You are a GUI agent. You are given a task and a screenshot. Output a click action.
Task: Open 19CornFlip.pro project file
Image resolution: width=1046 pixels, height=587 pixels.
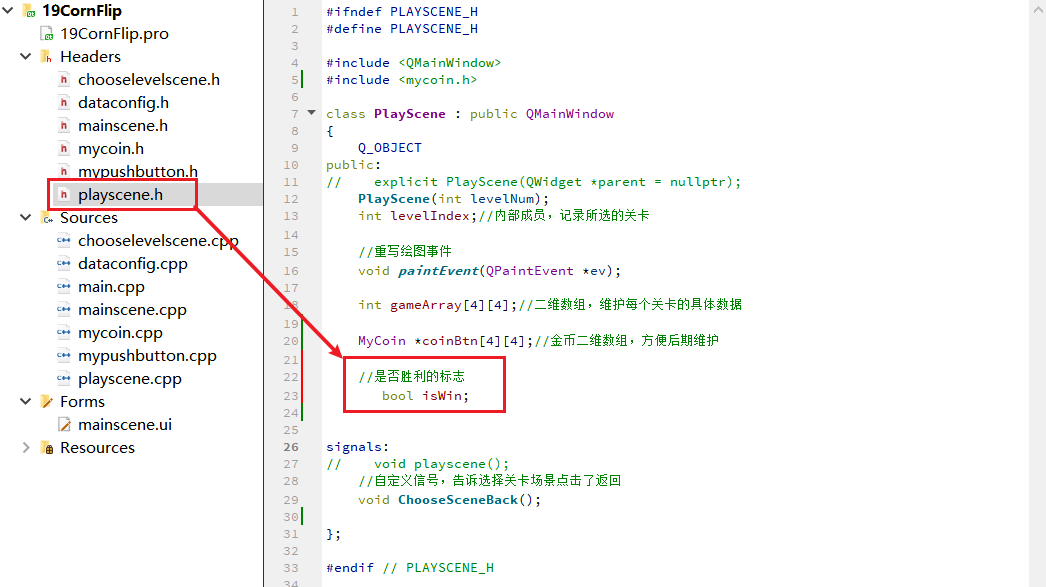click(x=114, y=34)
